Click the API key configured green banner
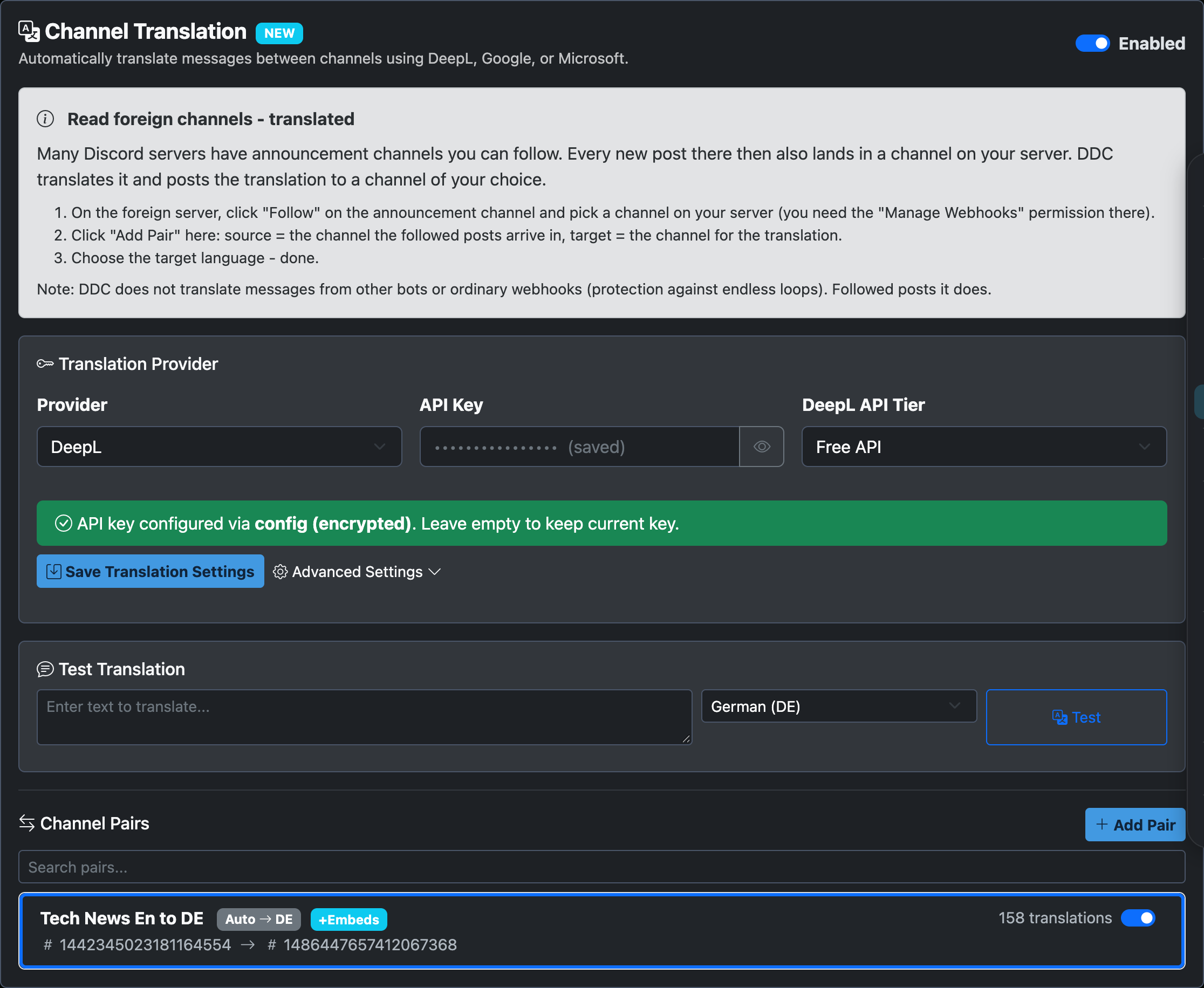The image size is (1204, 988). [x=601, y=523]
